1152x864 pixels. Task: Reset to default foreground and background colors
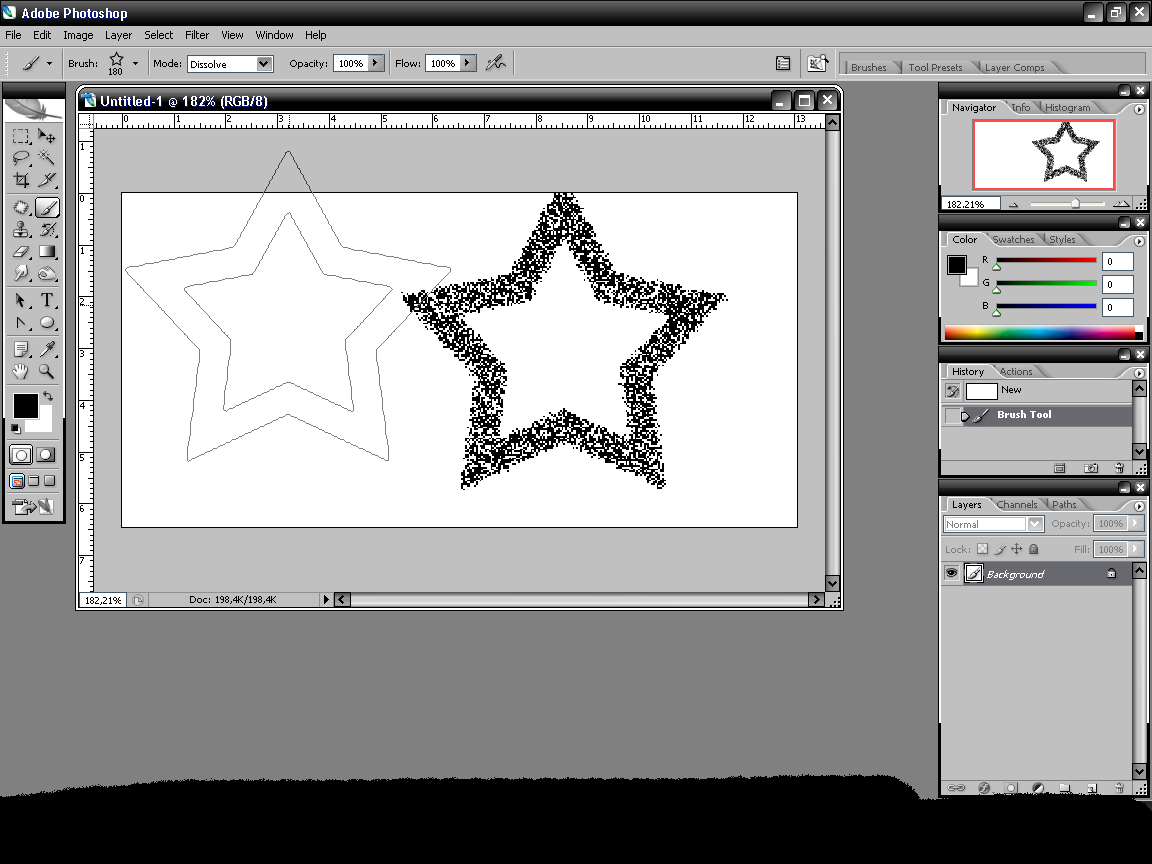point(15,428)
